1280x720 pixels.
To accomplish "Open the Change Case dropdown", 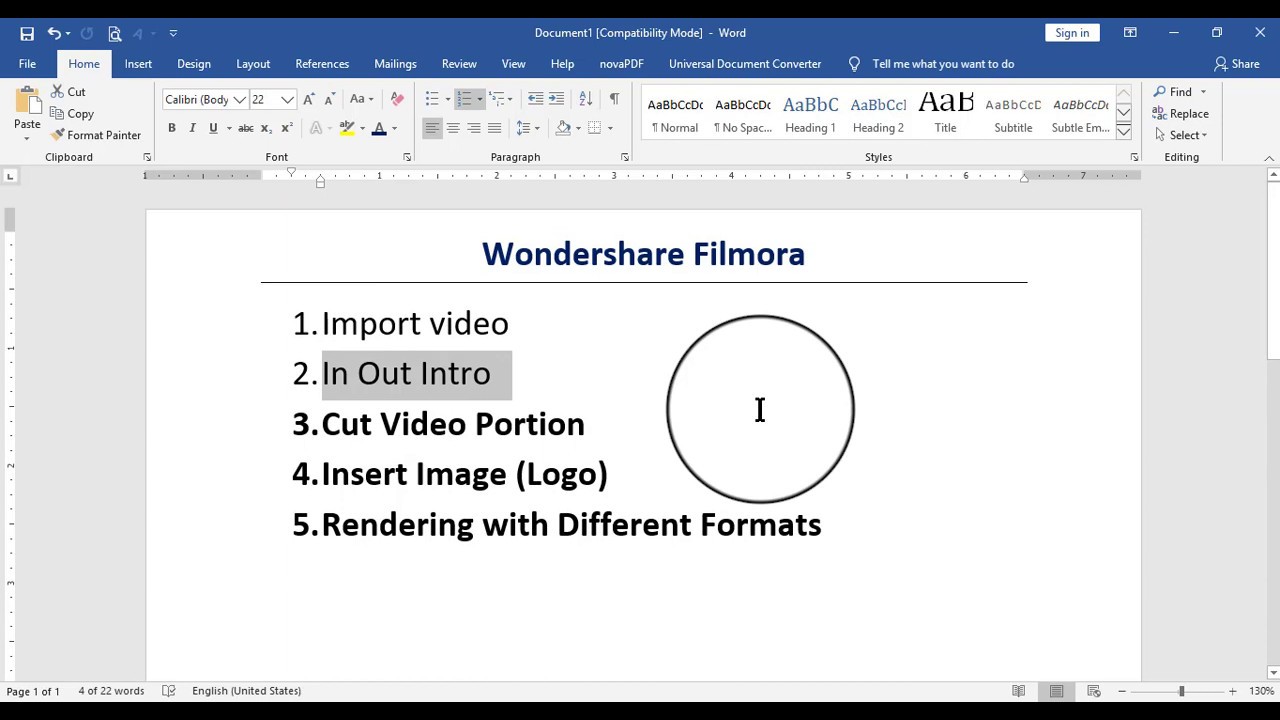I will point(361,99).
